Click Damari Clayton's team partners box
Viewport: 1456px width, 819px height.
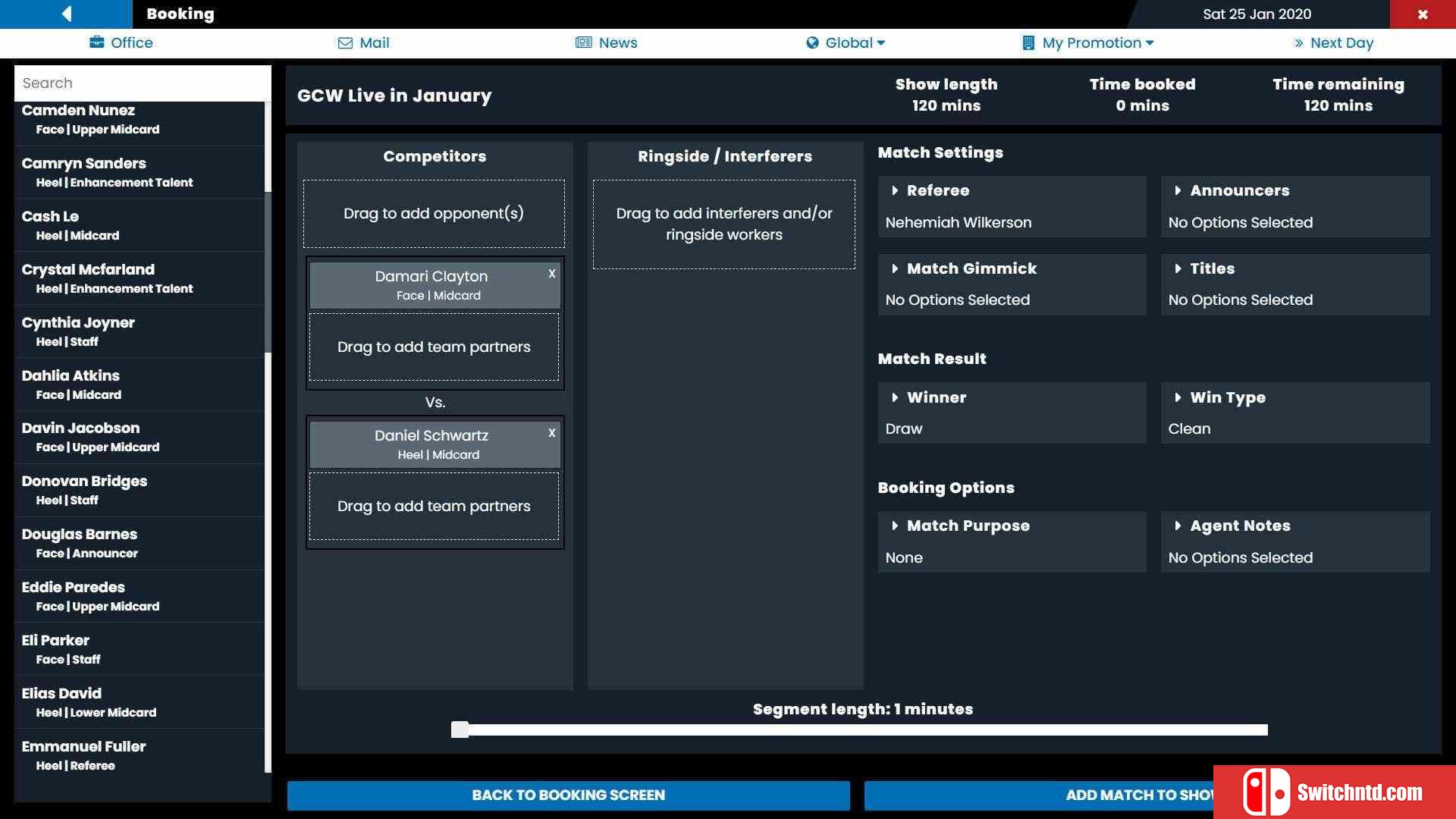[x=434, y=347]
